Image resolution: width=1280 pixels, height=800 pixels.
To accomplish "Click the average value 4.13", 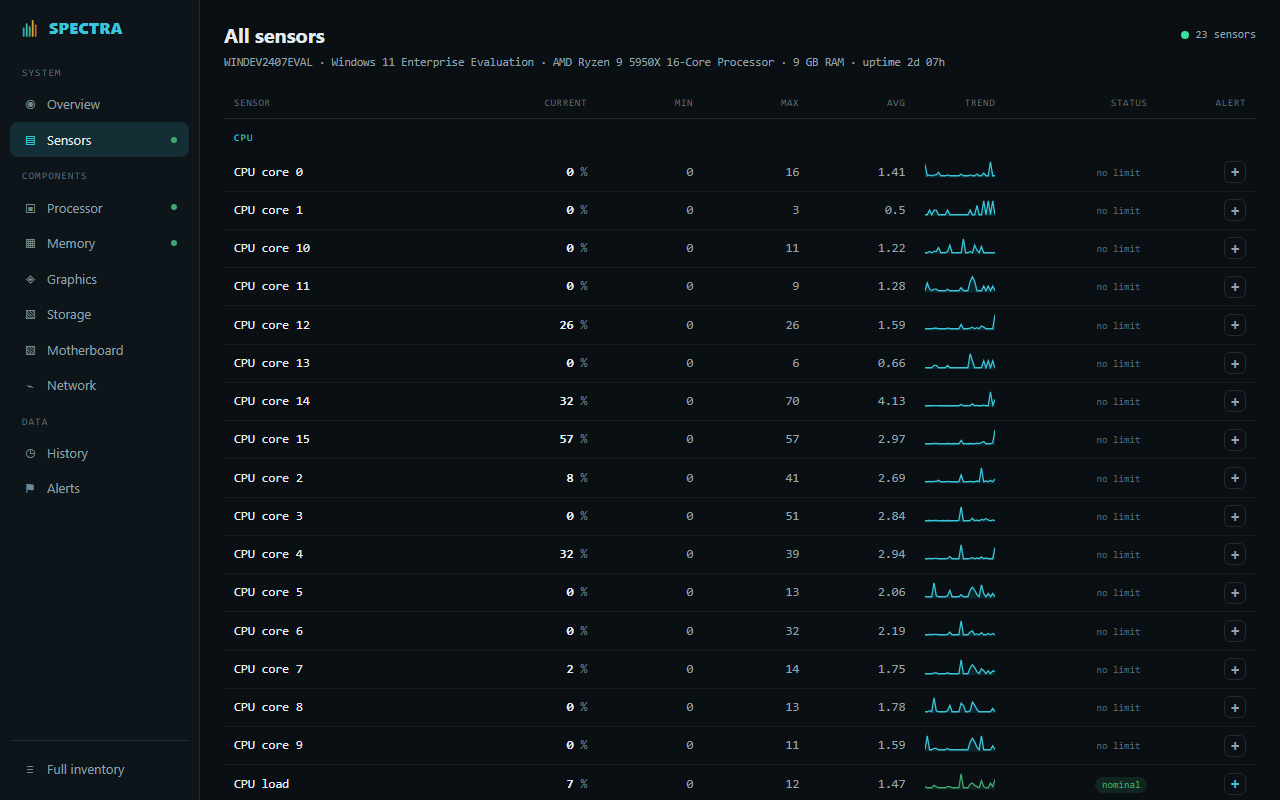I will [892, 401].
